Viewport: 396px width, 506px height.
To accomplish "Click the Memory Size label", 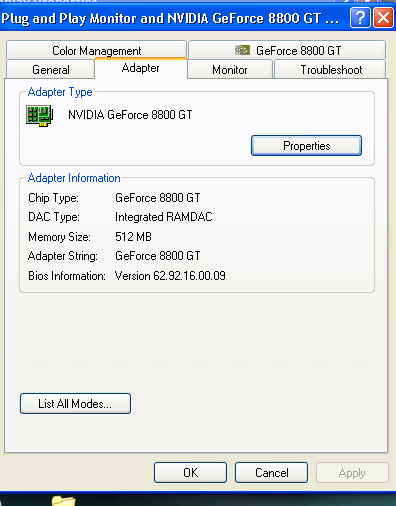I will (59, 237).
